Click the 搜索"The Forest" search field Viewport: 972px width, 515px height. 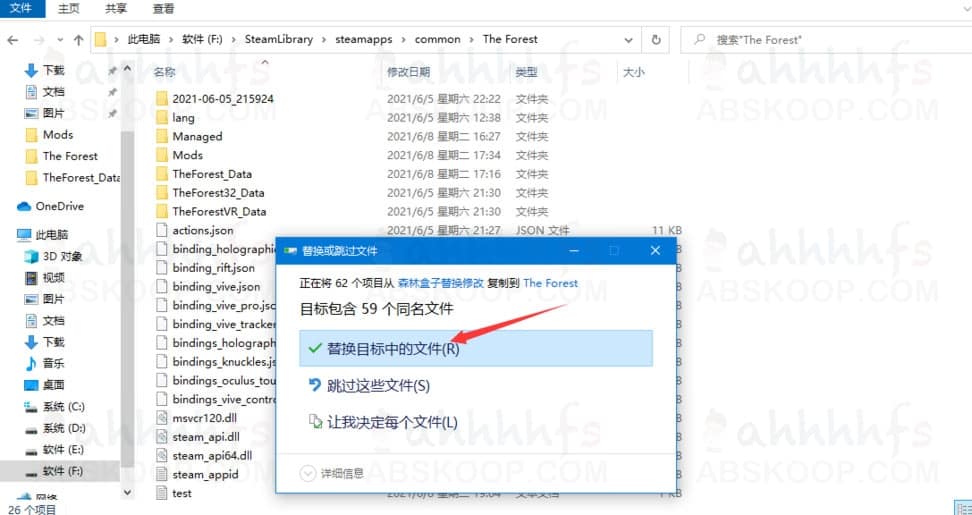point(826,40)
